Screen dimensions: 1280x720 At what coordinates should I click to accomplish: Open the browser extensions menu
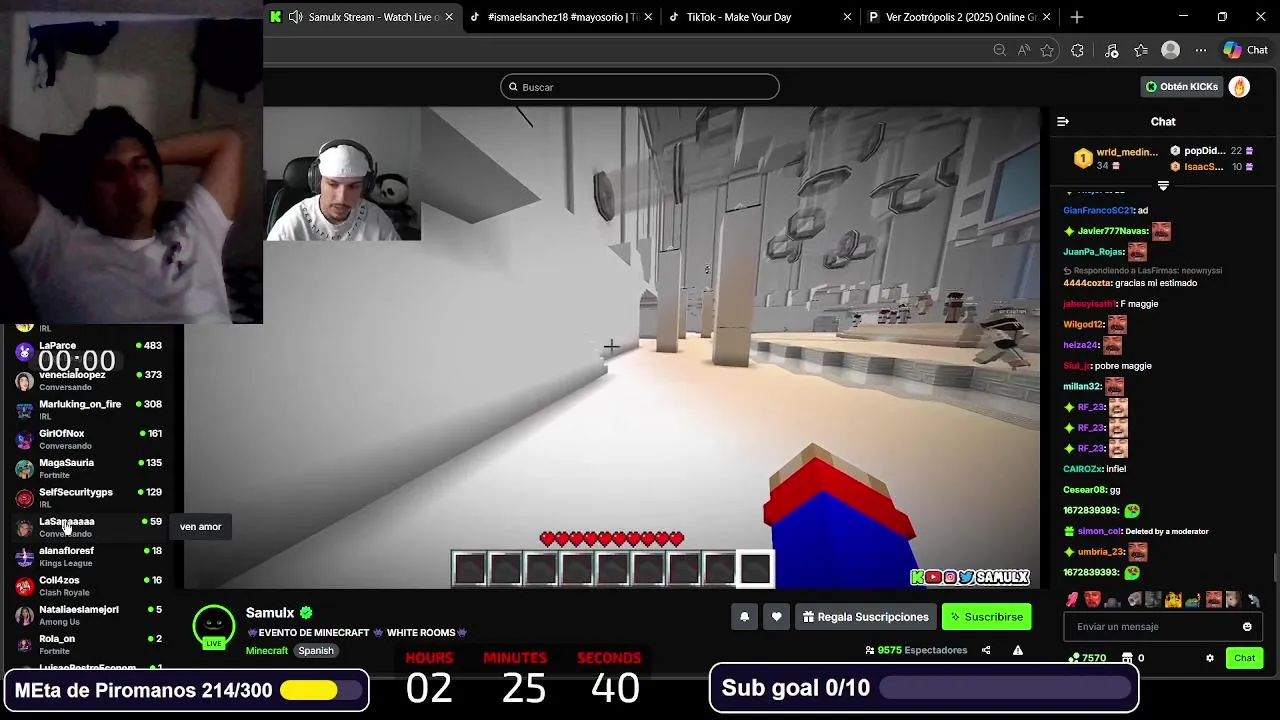coord(1077,50)
